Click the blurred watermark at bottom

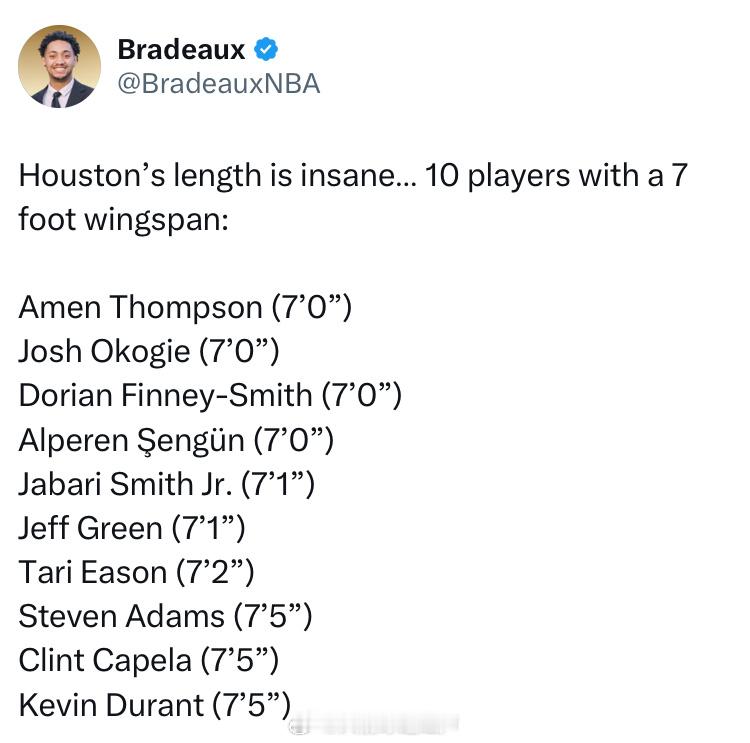click(373, 723)
